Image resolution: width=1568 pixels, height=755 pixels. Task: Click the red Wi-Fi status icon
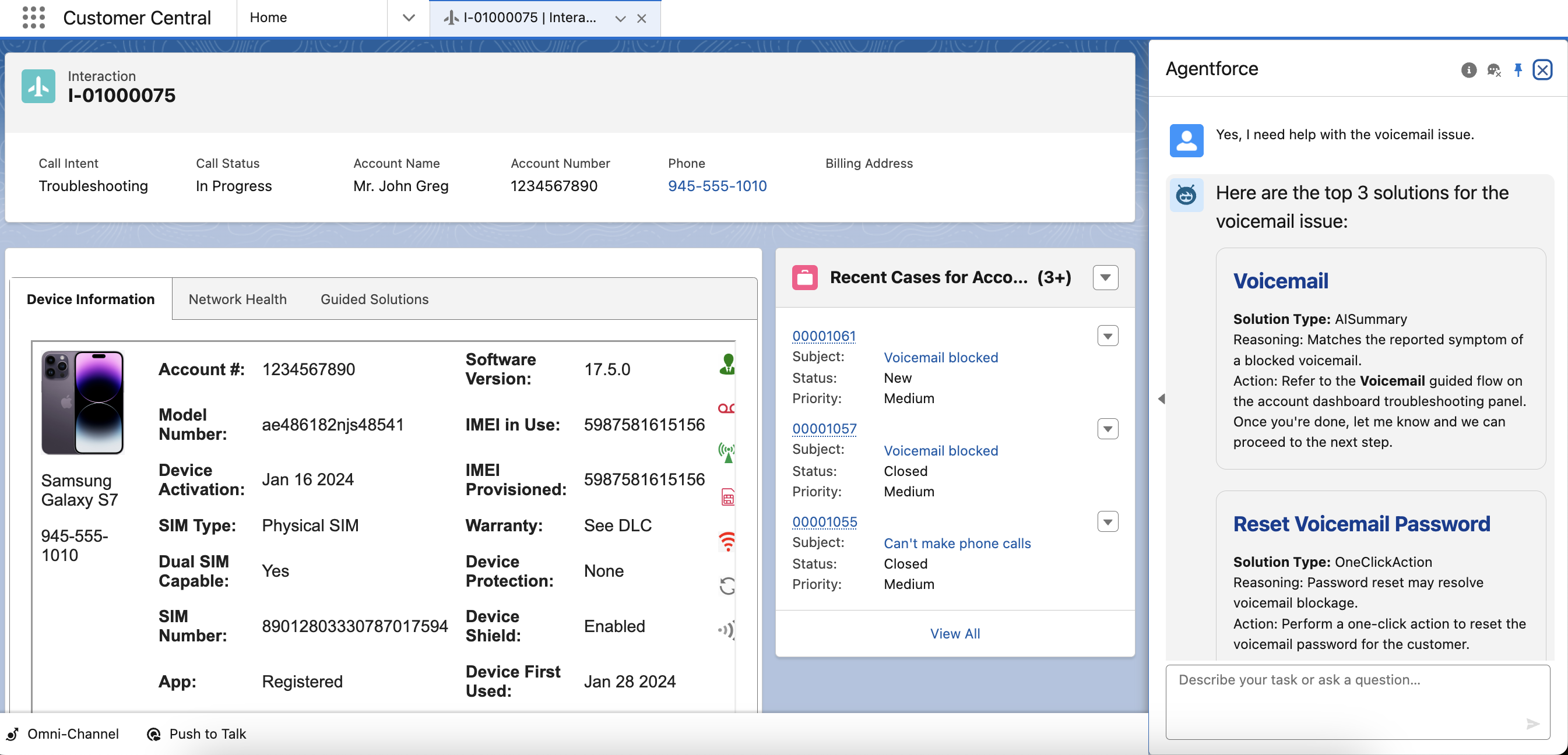(x=727, y=541)
